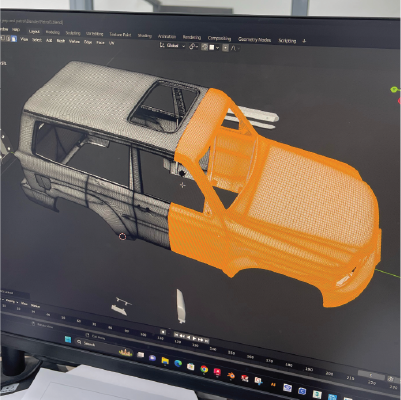Open the Compositing workspace tab

point(219,38)
